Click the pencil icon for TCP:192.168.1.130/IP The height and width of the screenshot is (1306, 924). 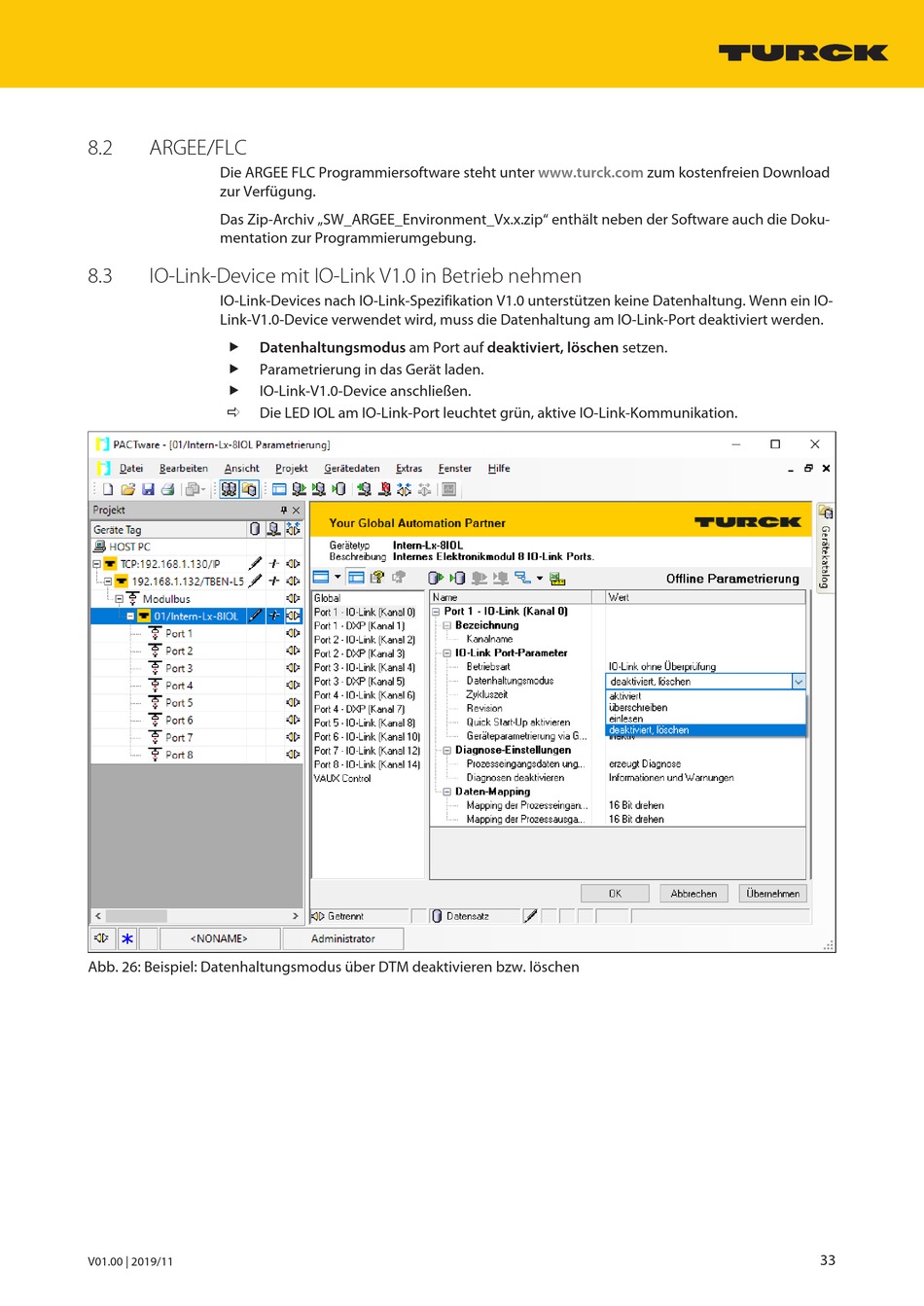[255, 564]
